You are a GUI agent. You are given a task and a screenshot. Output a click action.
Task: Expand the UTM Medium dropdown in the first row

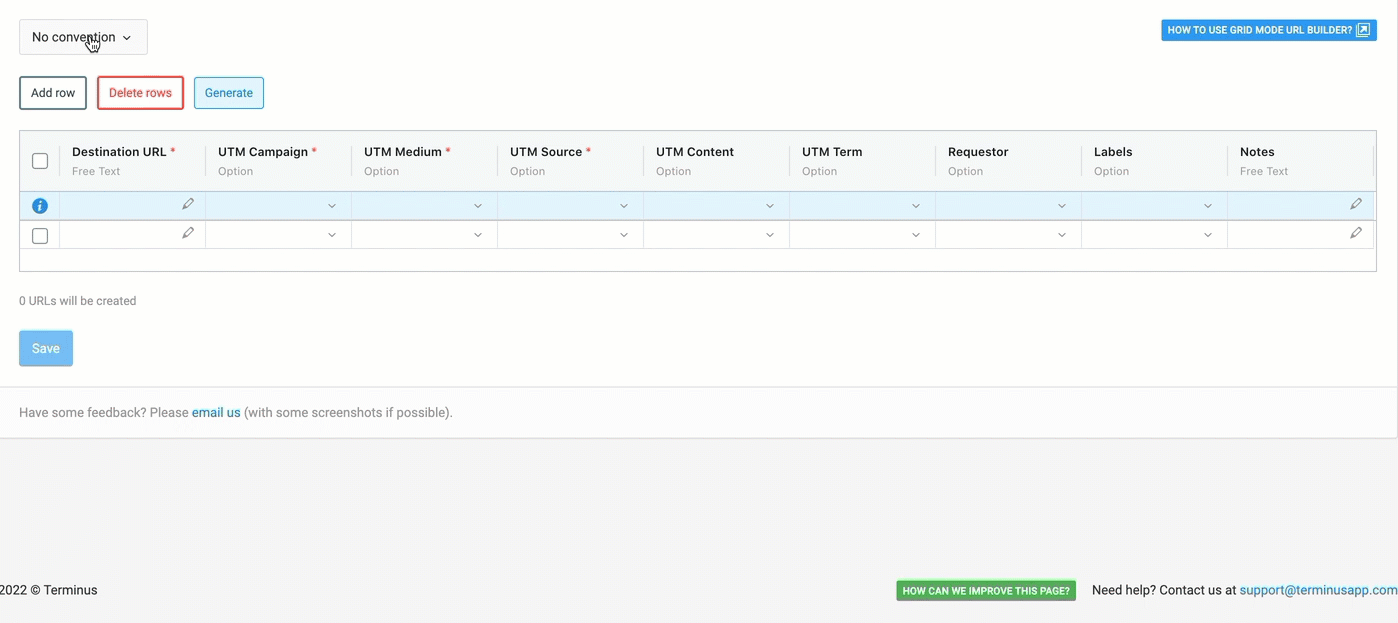click(477, 205)
